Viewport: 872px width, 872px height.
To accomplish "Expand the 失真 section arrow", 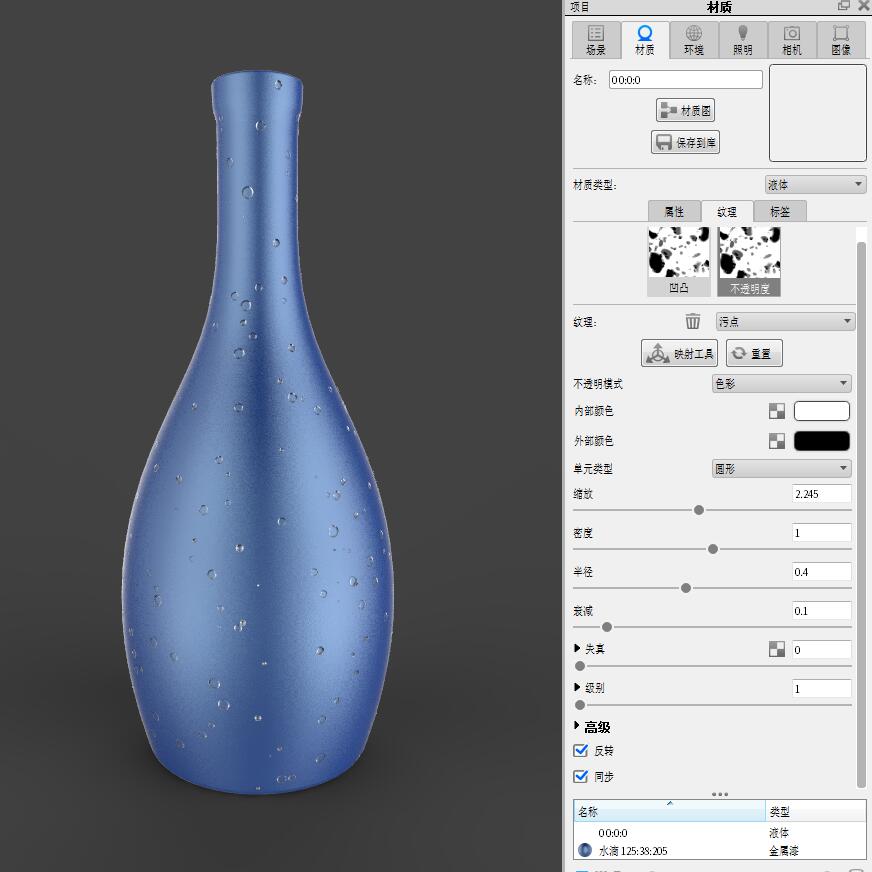I will pos(577,648).
